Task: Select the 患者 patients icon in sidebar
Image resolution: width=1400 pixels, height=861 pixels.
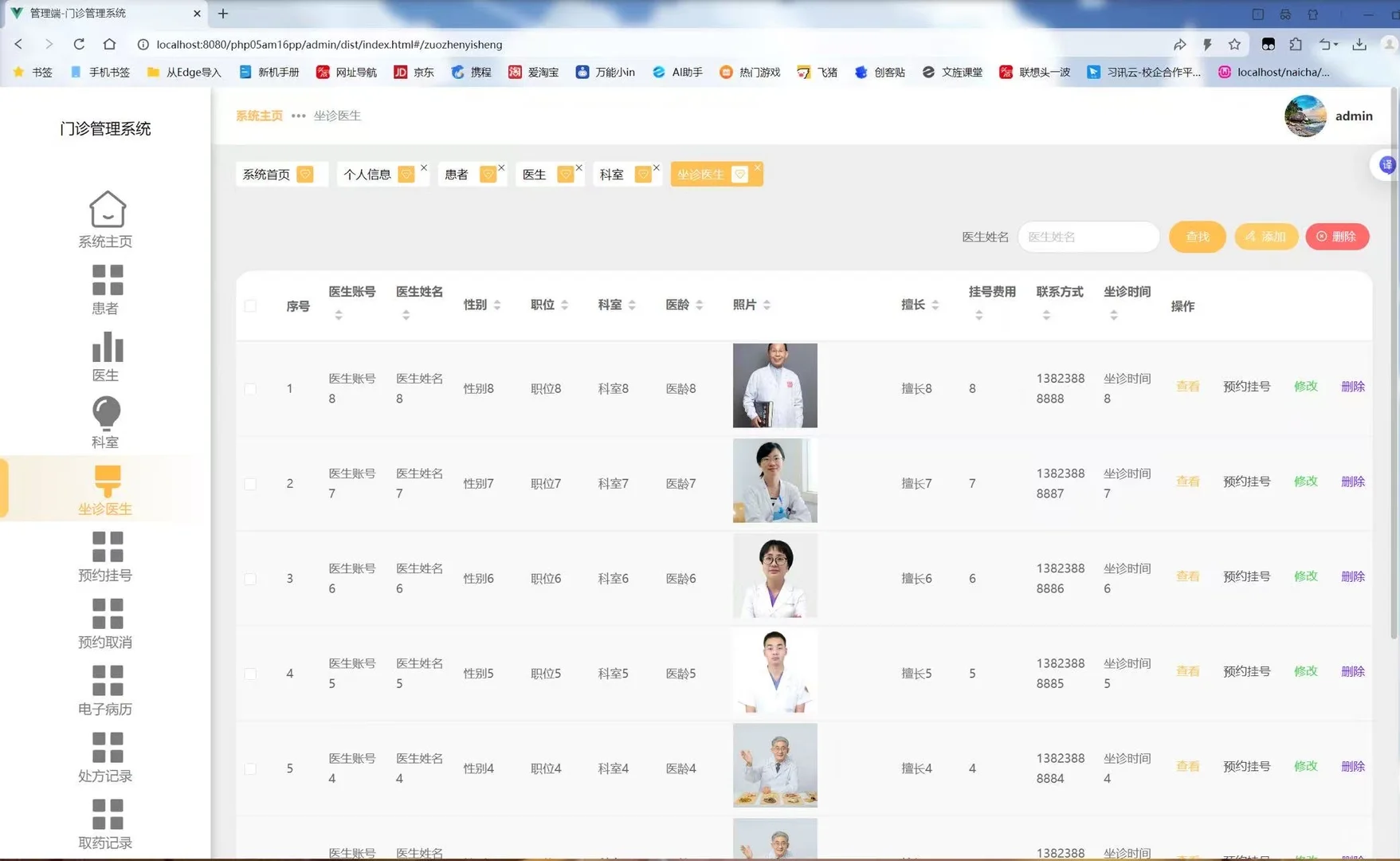Action: point(106,277)
